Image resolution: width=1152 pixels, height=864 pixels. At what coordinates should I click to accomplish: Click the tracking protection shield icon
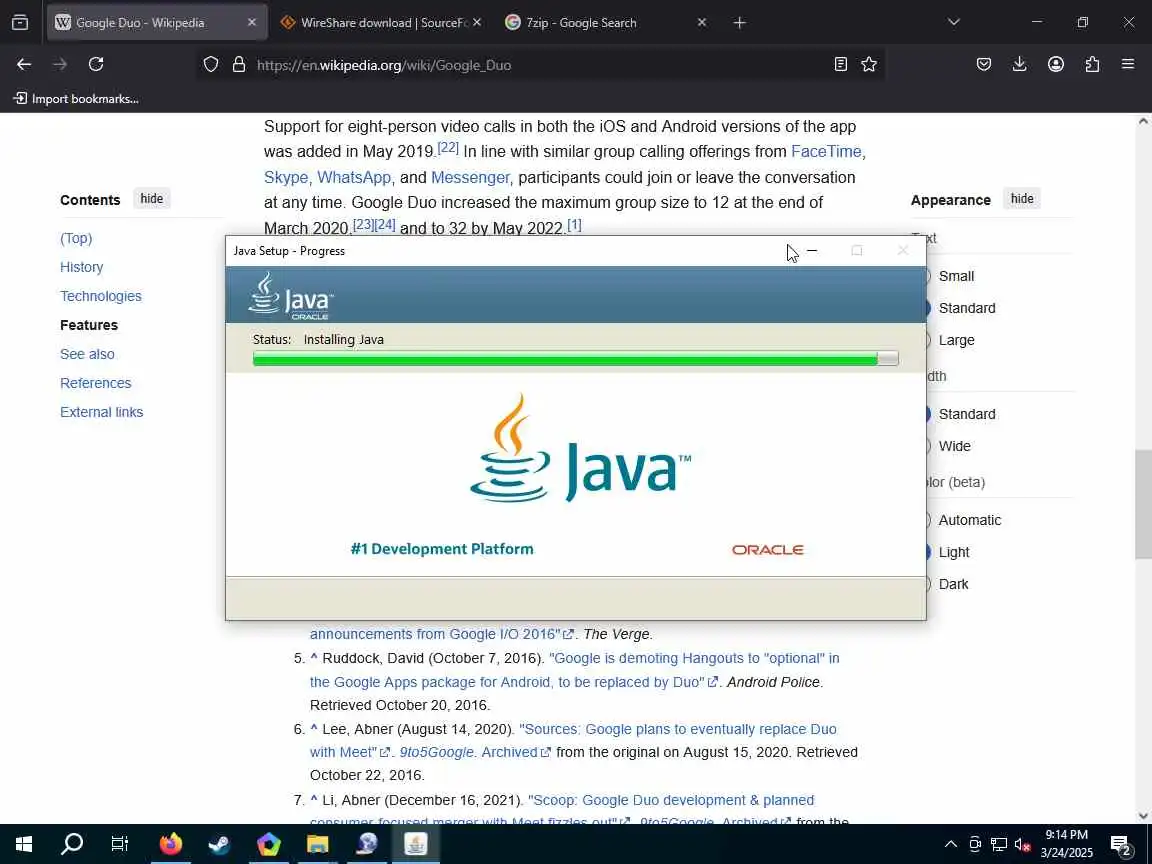point(211,65)
